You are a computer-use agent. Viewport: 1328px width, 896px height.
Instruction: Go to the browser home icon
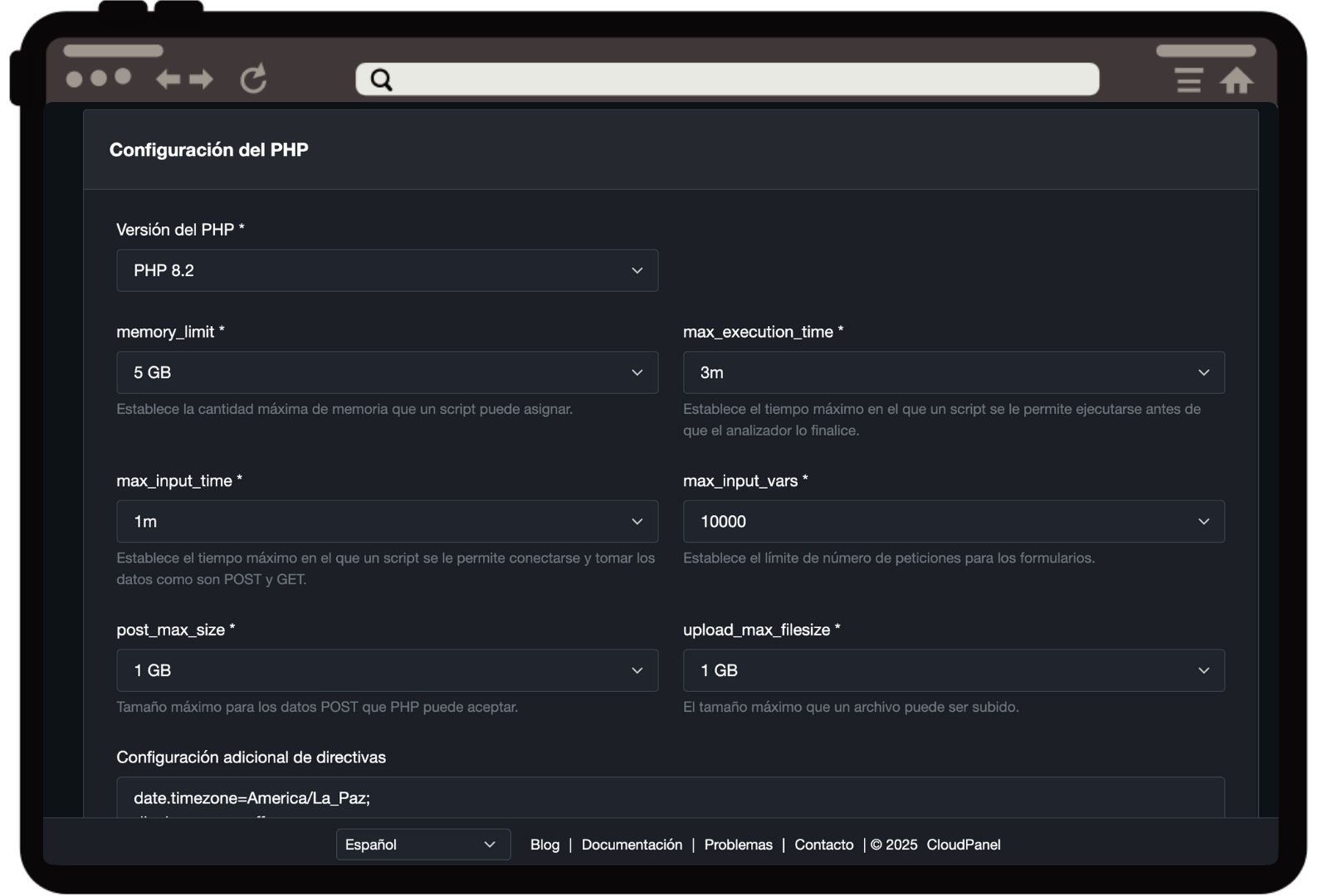pyautogui.click(x=1236, y=80)
